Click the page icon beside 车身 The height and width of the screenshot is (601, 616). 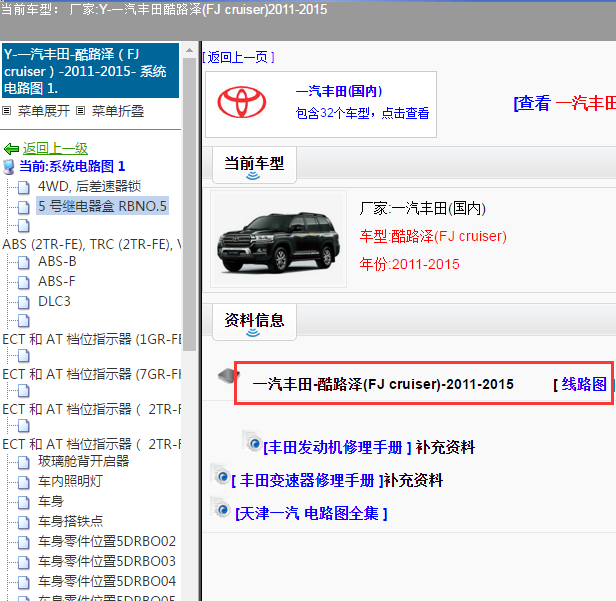[x=24, y=502]
